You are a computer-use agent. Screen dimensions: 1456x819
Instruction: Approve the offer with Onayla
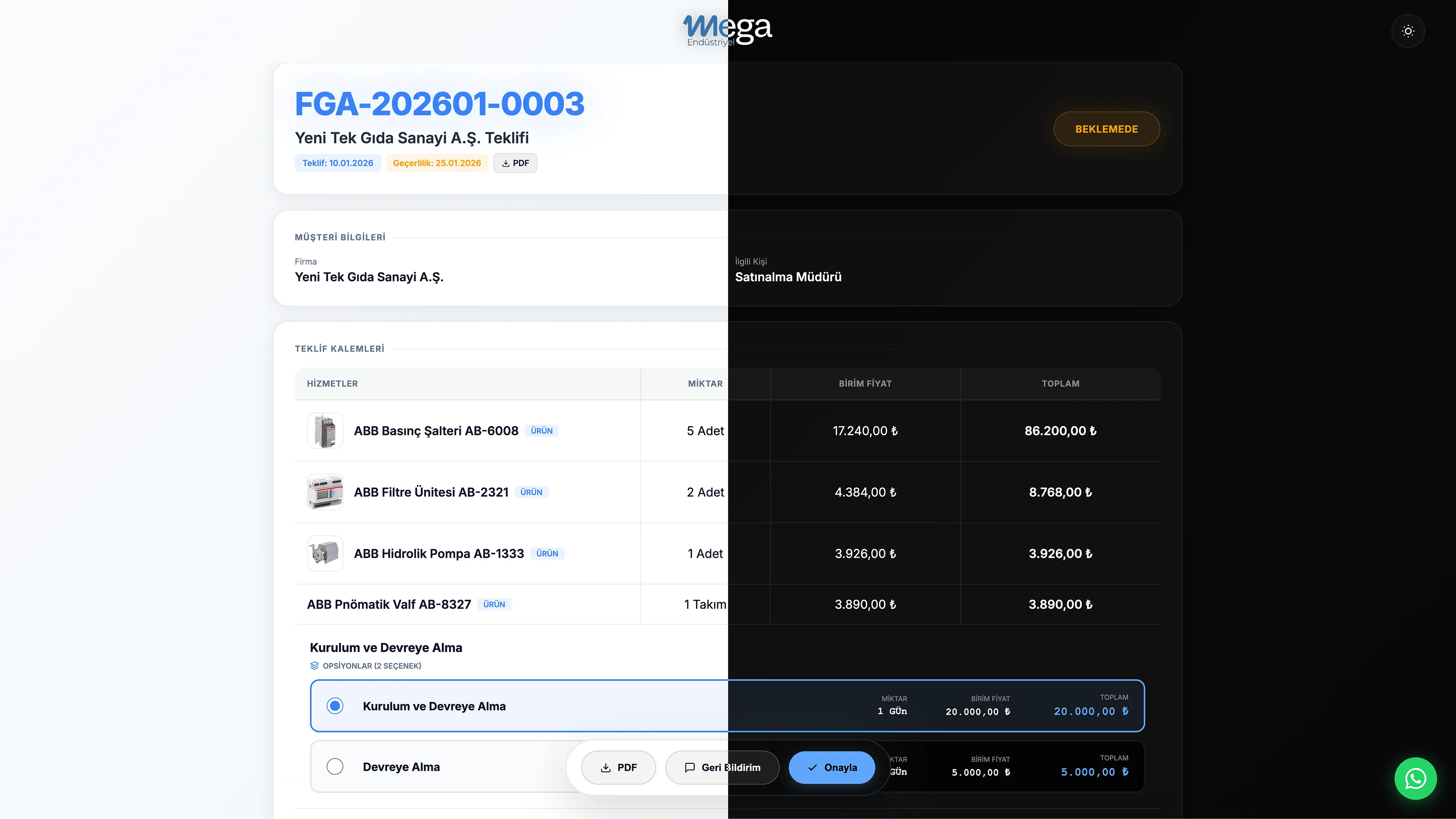832,767
